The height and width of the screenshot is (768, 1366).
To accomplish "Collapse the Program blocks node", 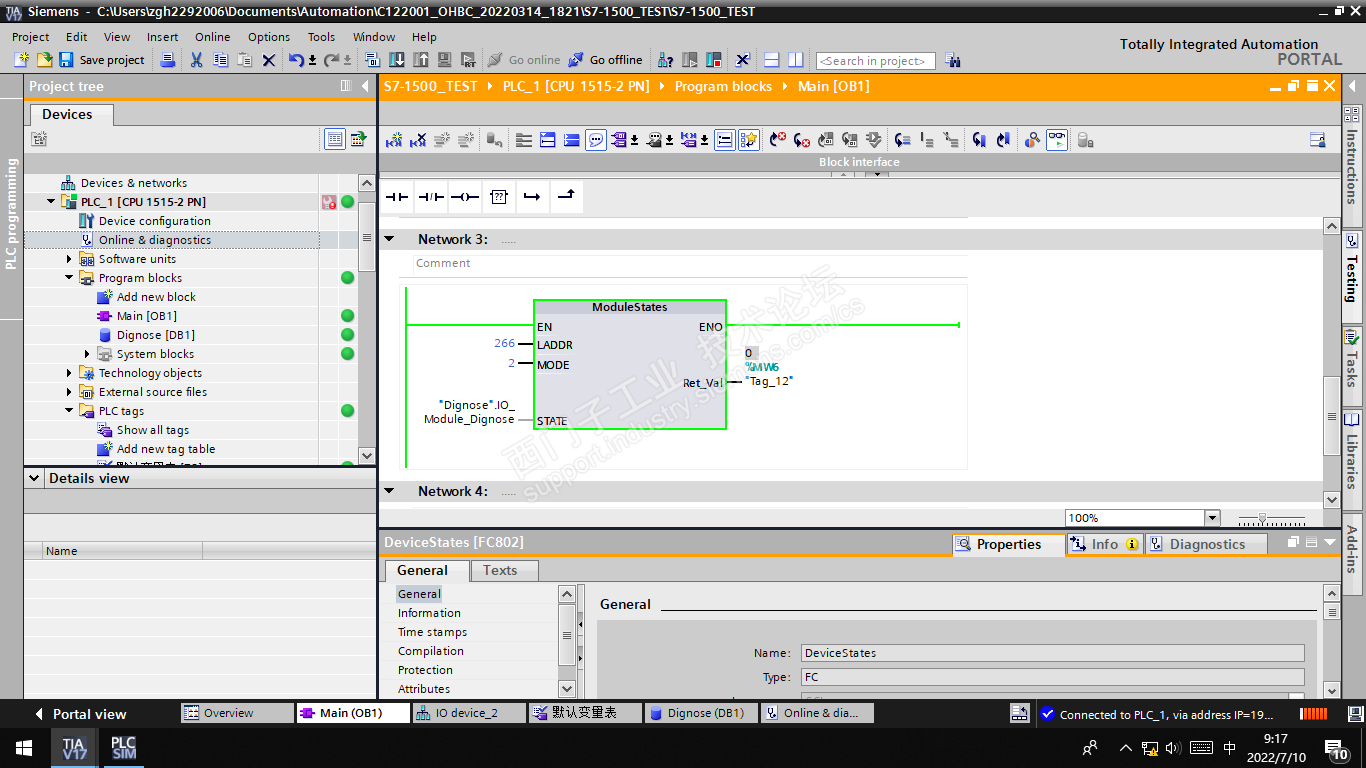I will (69, 278).
